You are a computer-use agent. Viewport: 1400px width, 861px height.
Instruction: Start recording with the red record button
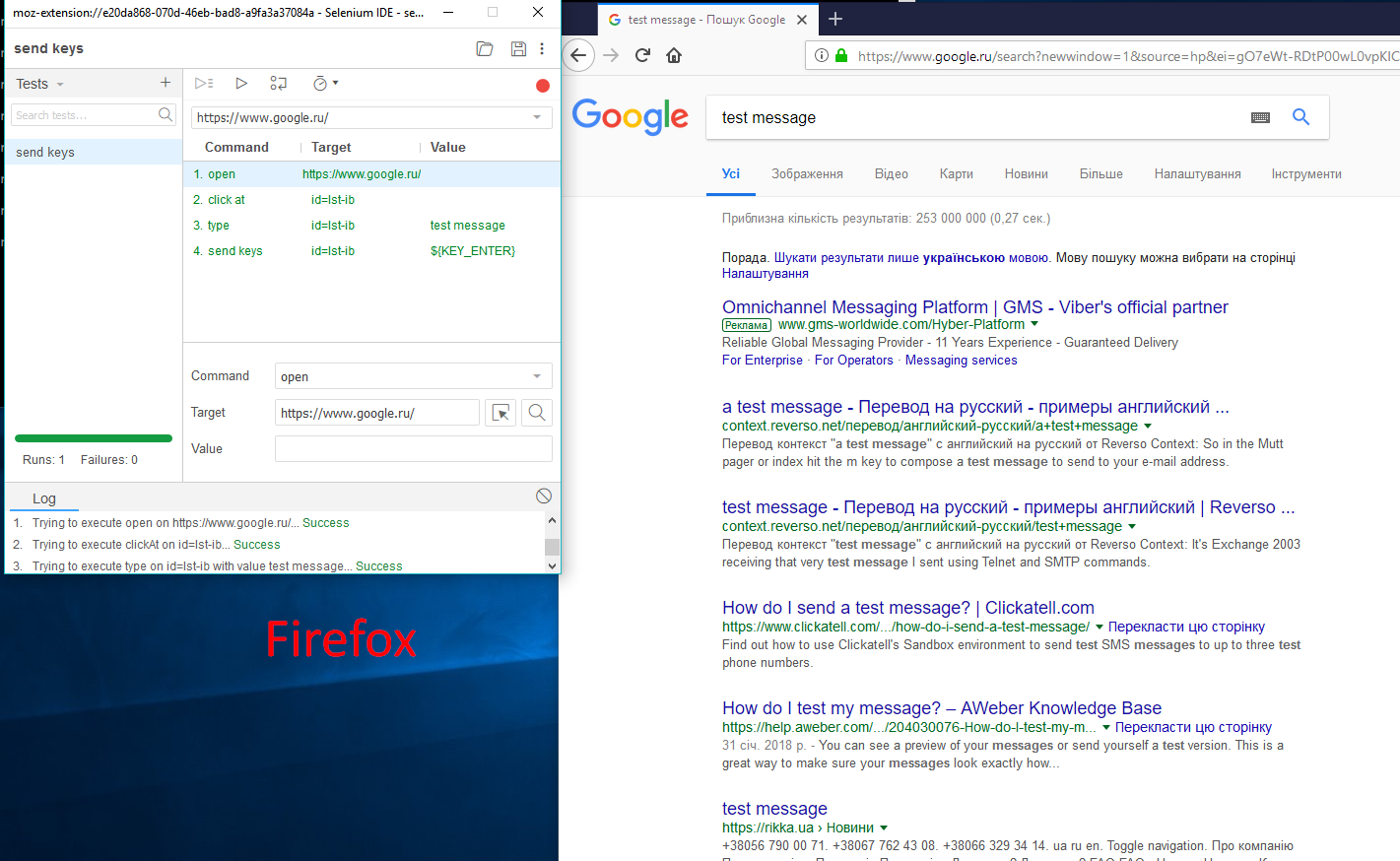tap(542, 85)
